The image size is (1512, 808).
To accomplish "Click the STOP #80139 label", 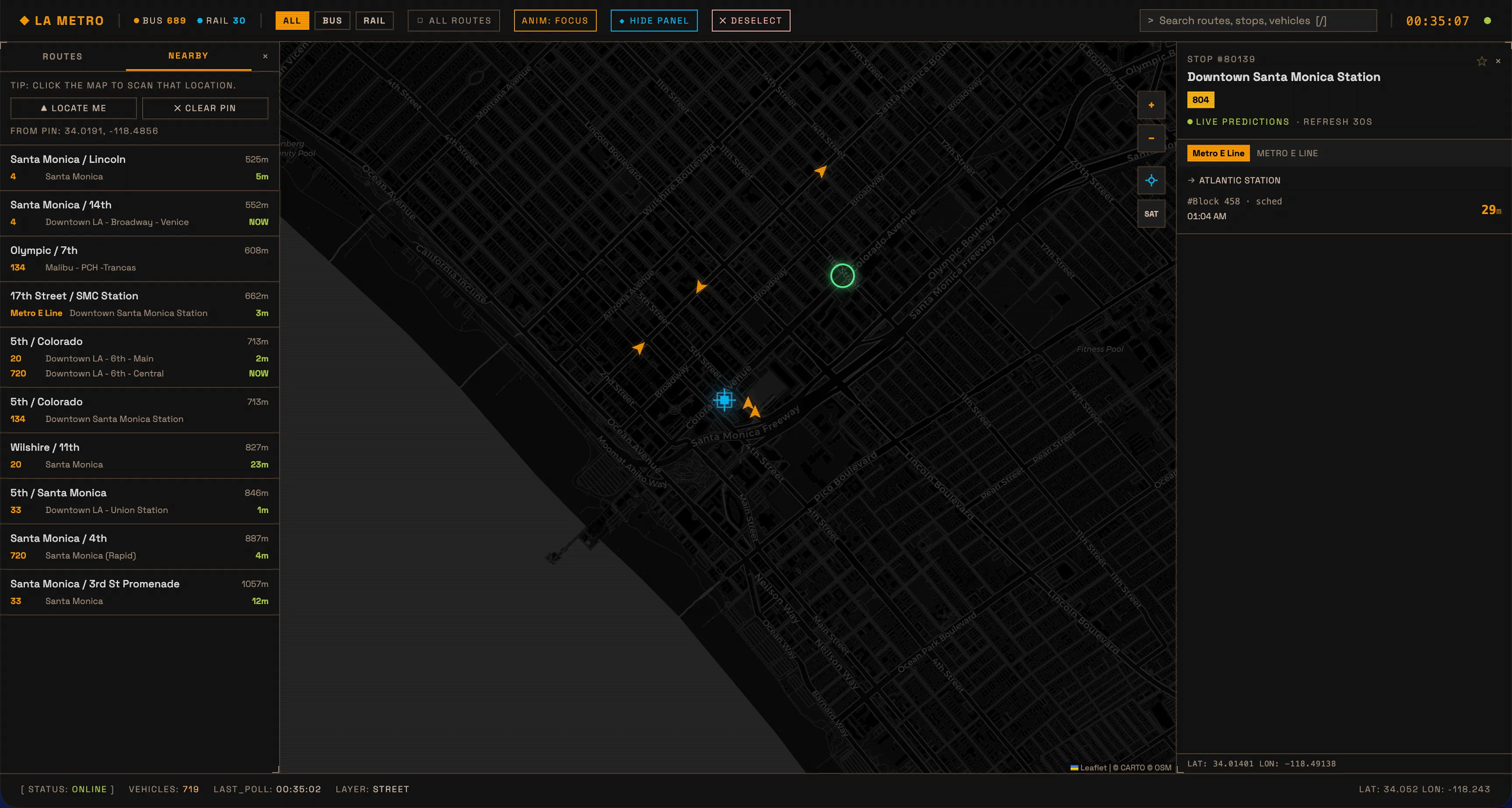I will pyautogui.click(x=1221, y=59).
